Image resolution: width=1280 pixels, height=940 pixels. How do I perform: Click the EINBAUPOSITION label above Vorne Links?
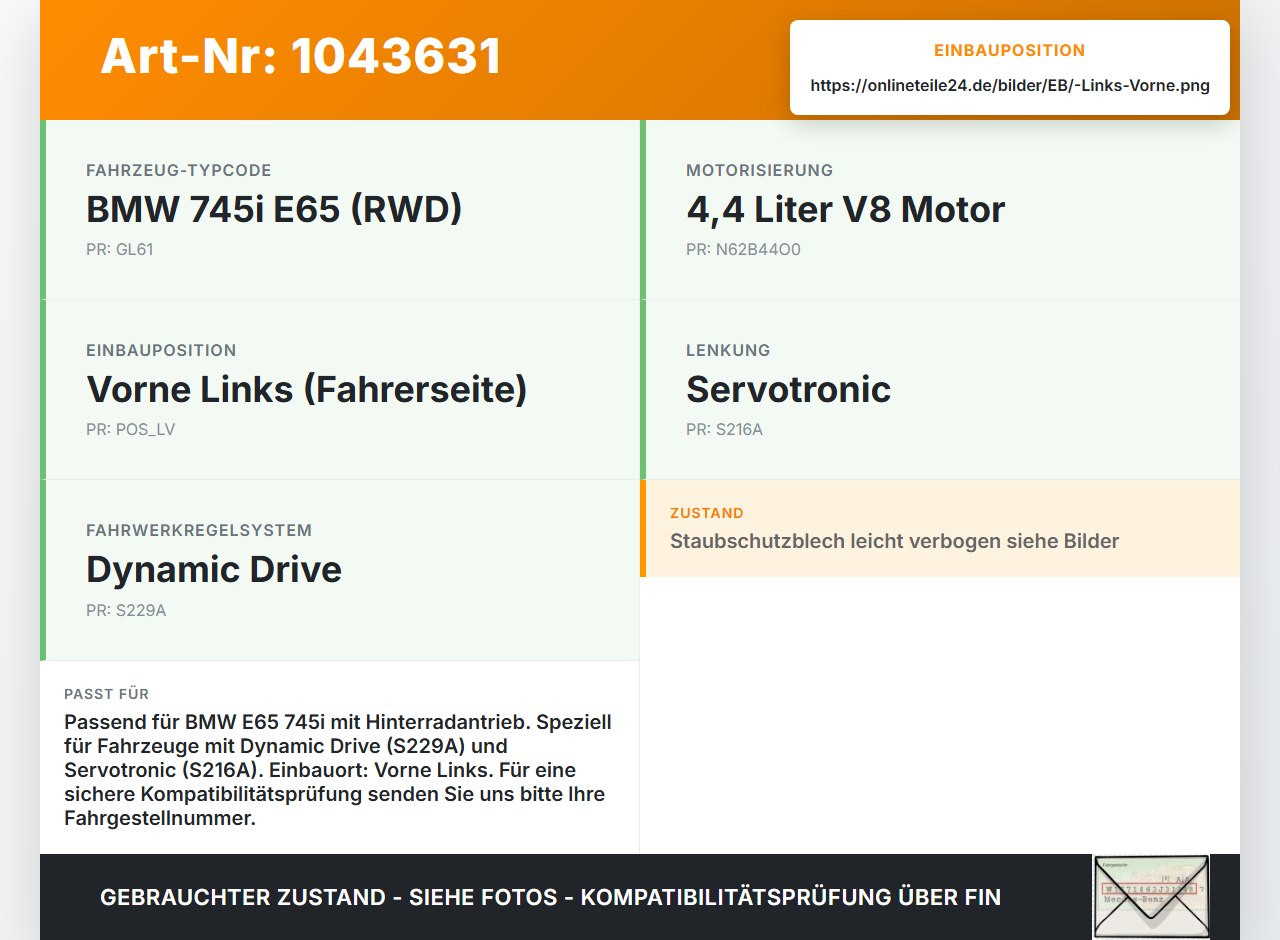[x=161, y=351]
